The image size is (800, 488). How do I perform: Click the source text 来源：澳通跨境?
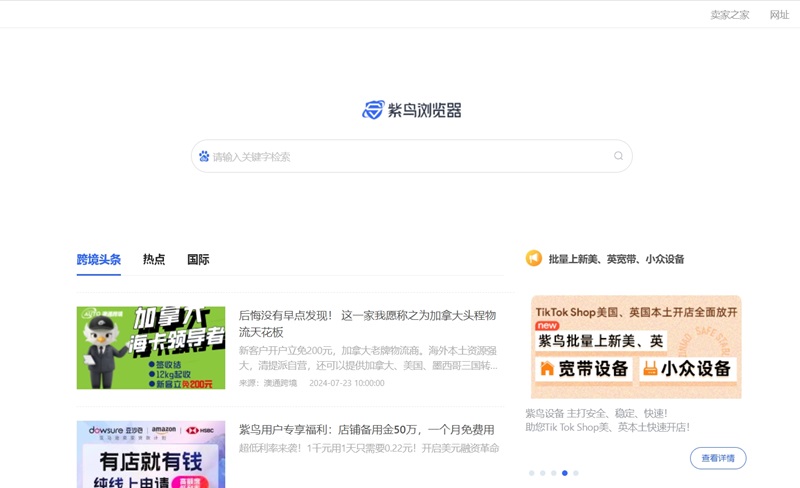268,383
